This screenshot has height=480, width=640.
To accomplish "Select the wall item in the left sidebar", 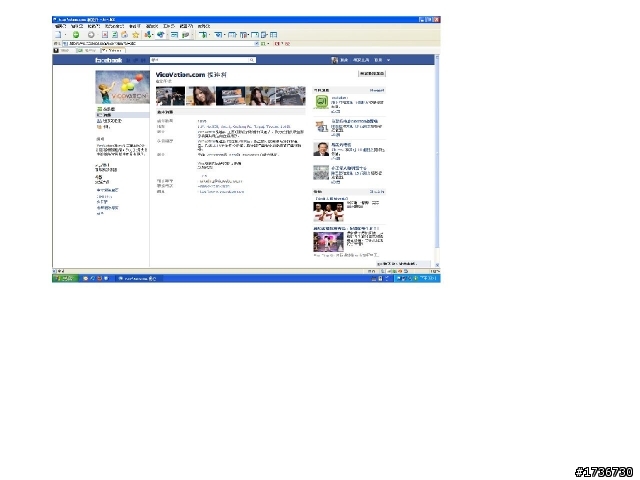I will 107,109.
